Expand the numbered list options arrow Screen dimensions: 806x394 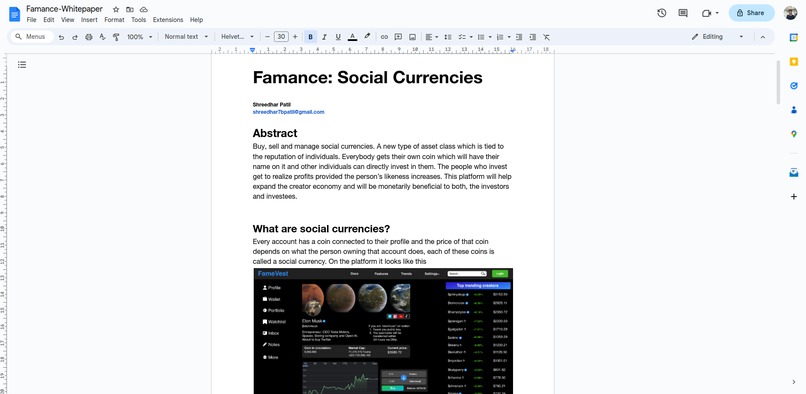509,37
